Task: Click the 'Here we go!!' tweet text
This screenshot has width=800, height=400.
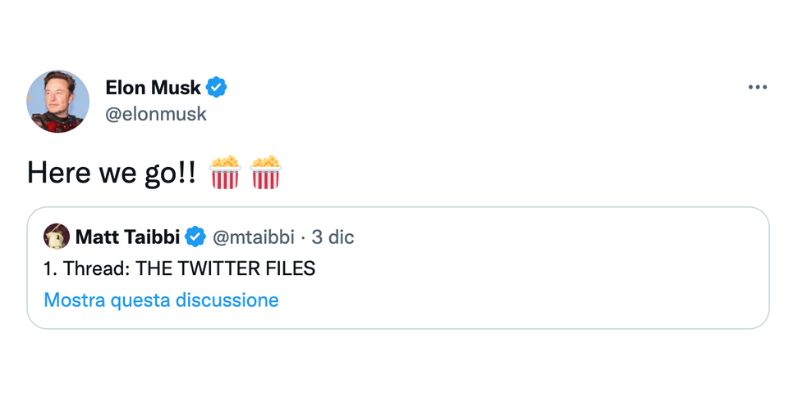Action: [111, 174]
